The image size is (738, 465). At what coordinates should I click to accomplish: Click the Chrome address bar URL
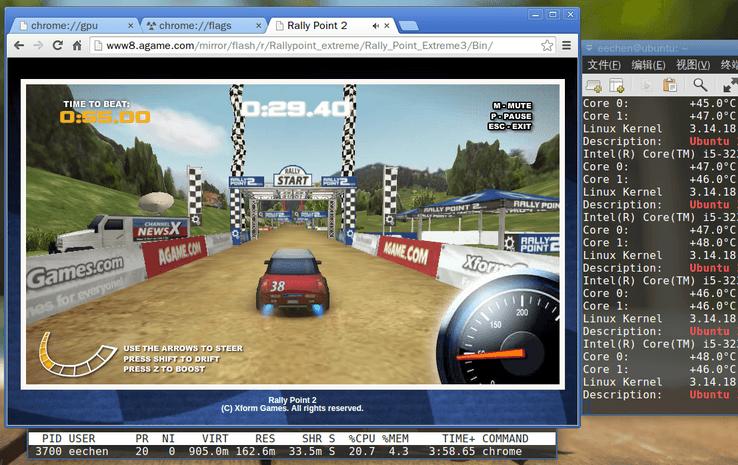(x=299, y=46)
